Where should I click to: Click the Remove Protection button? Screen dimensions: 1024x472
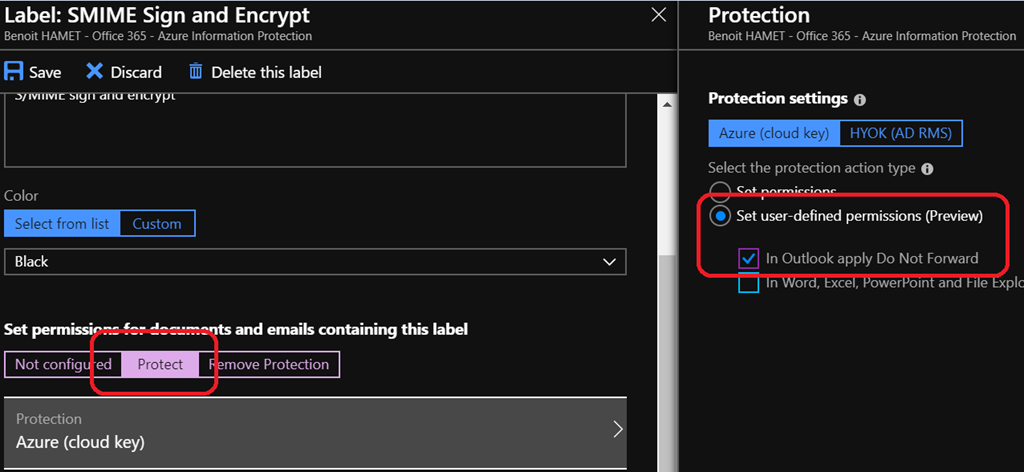(x=269, y=364)
